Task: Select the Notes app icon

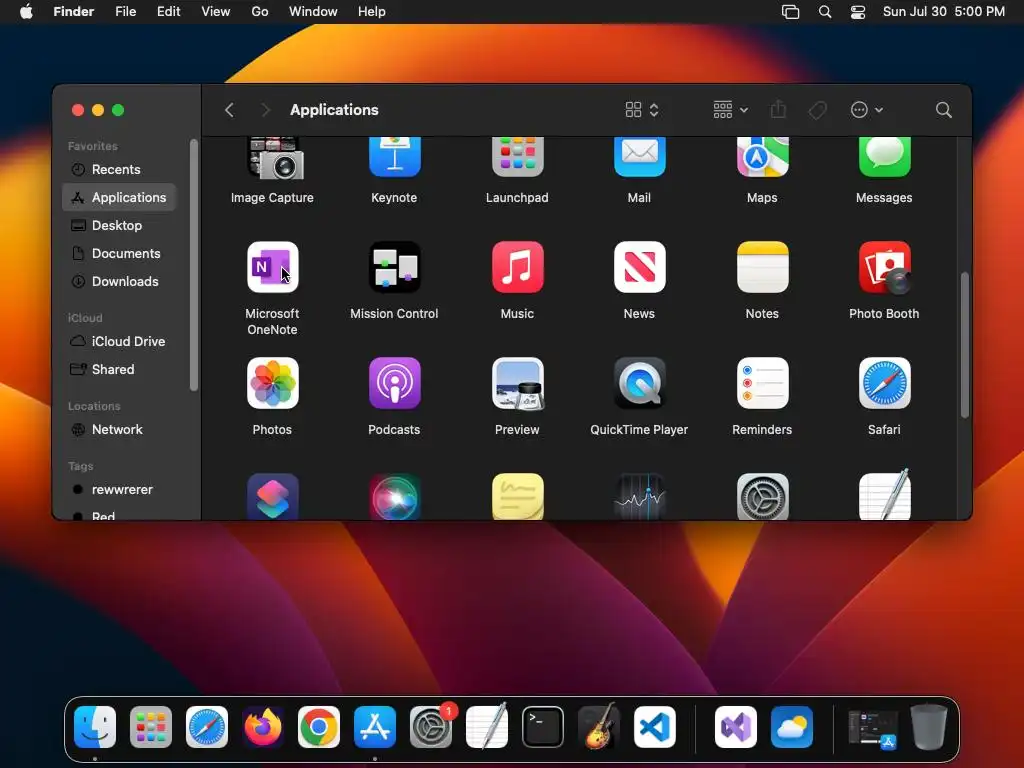Action: [x=762, y=267]
